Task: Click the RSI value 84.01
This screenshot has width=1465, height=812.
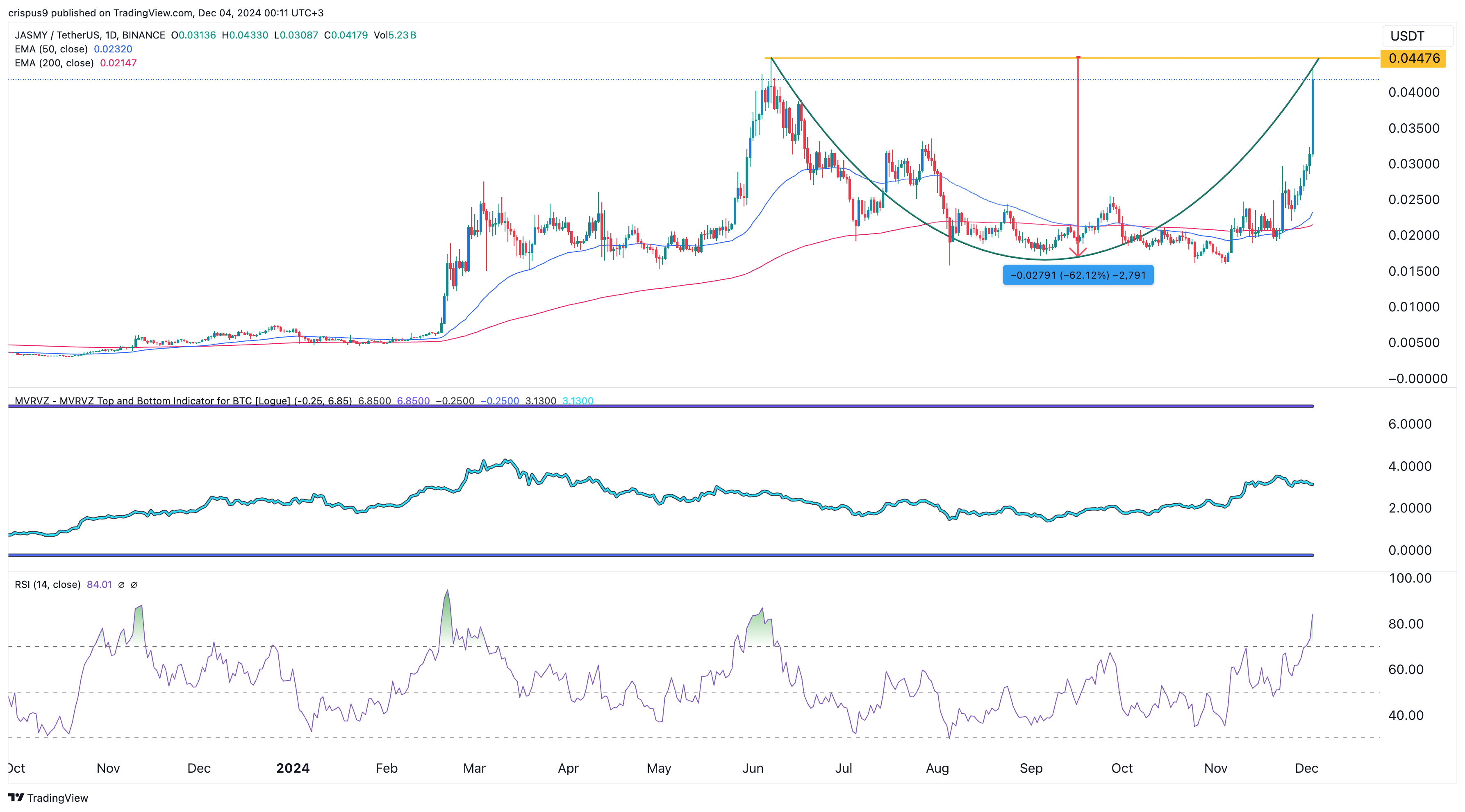Action: click(x=100, y=585)
